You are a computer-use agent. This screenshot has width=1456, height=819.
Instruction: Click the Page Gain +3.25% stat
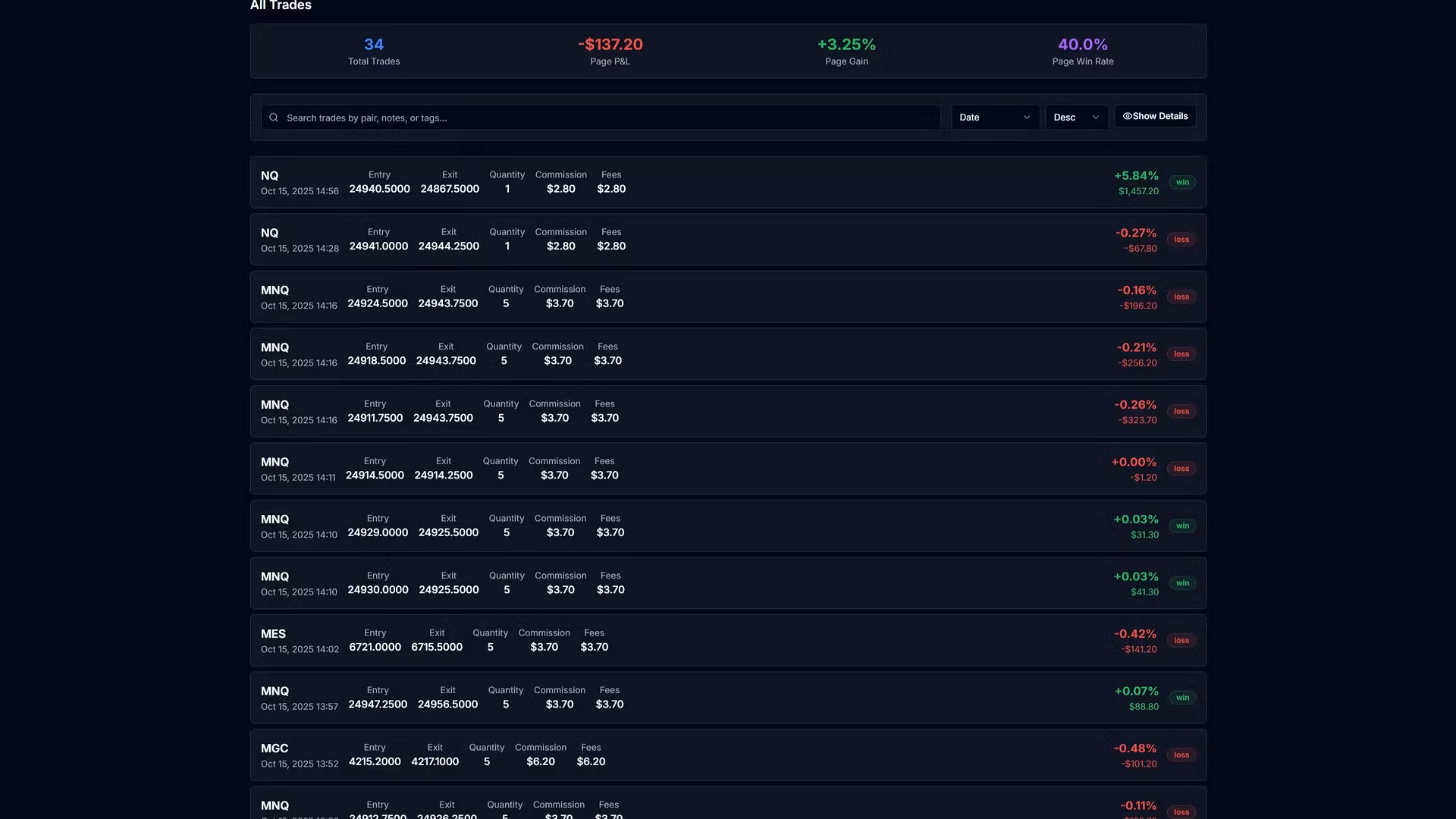(846, 51)
